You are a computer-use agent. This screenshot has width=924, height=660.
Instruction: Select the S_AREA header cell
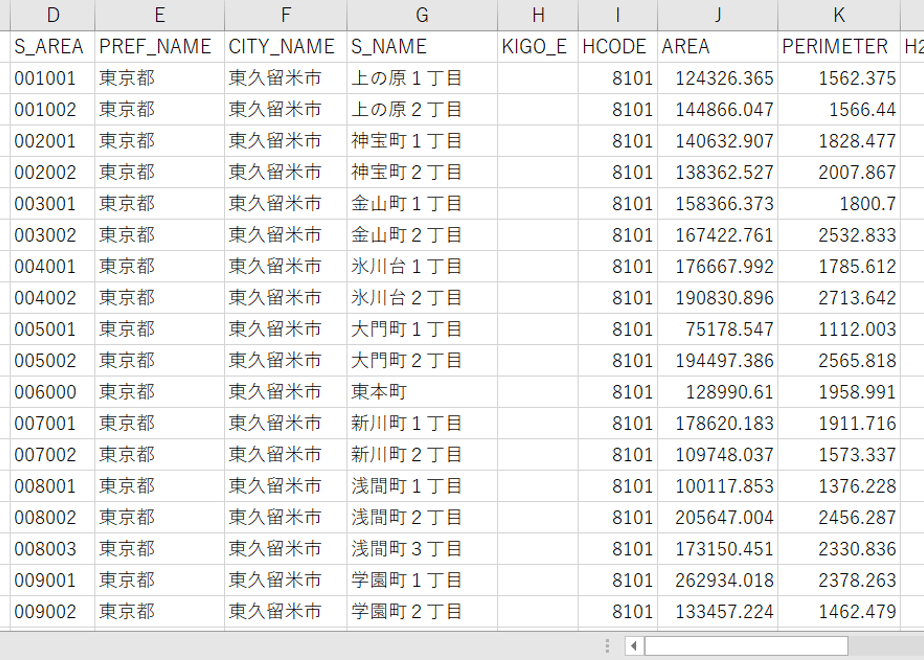[x=52, y=47]
